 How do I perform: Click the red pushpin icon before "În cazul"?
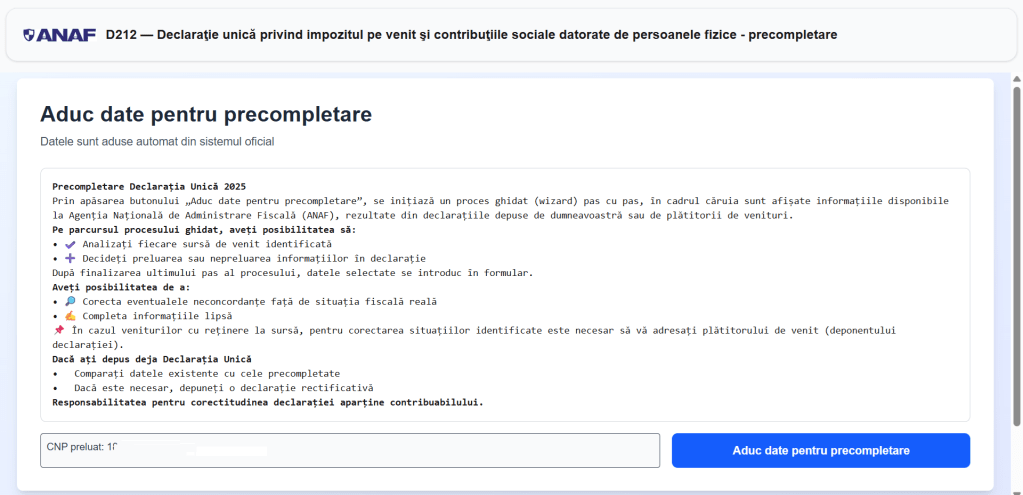pos(58,330)
